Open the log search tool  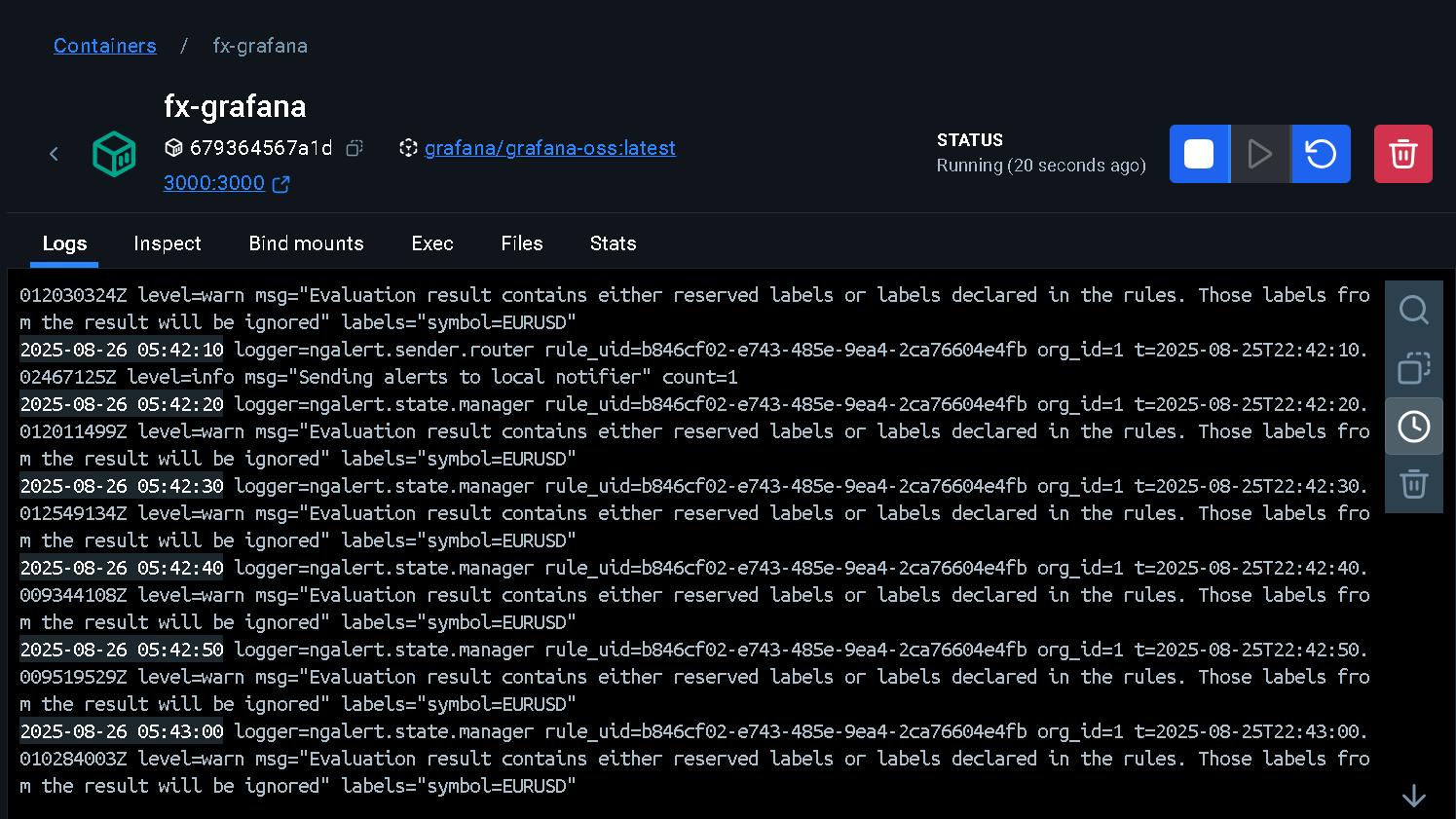pyautogui.click(x=1413, y=310)
